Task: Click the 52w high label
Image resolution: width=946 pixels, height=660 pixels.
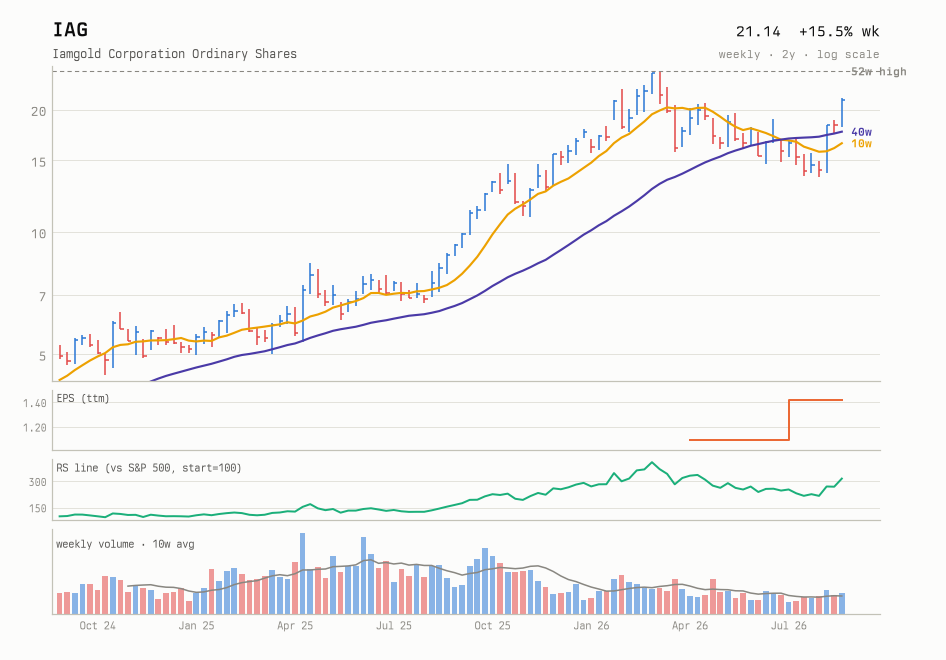Action: pos(878,71)
